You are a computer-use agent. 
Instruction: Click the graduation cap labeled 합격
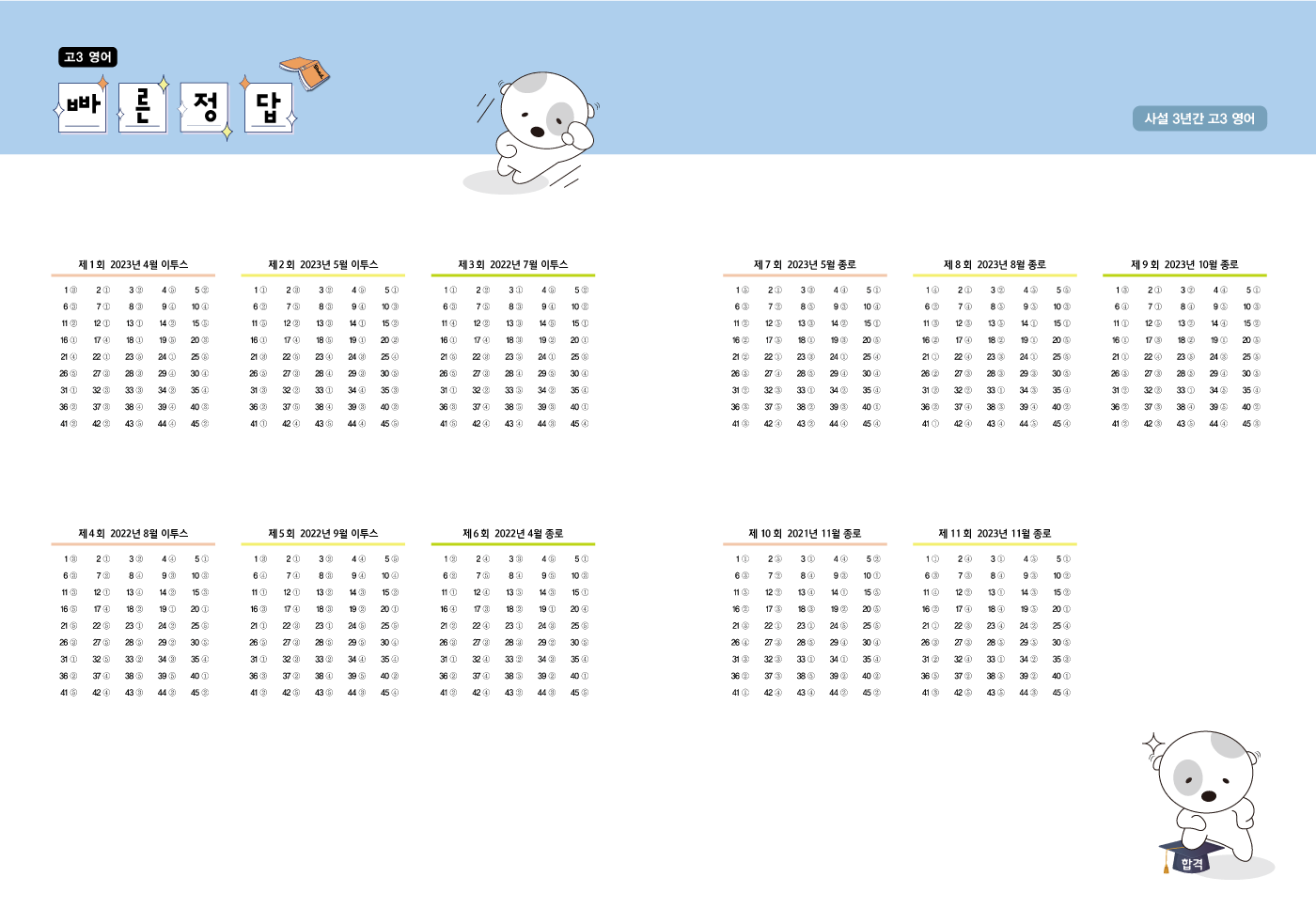1190,856
